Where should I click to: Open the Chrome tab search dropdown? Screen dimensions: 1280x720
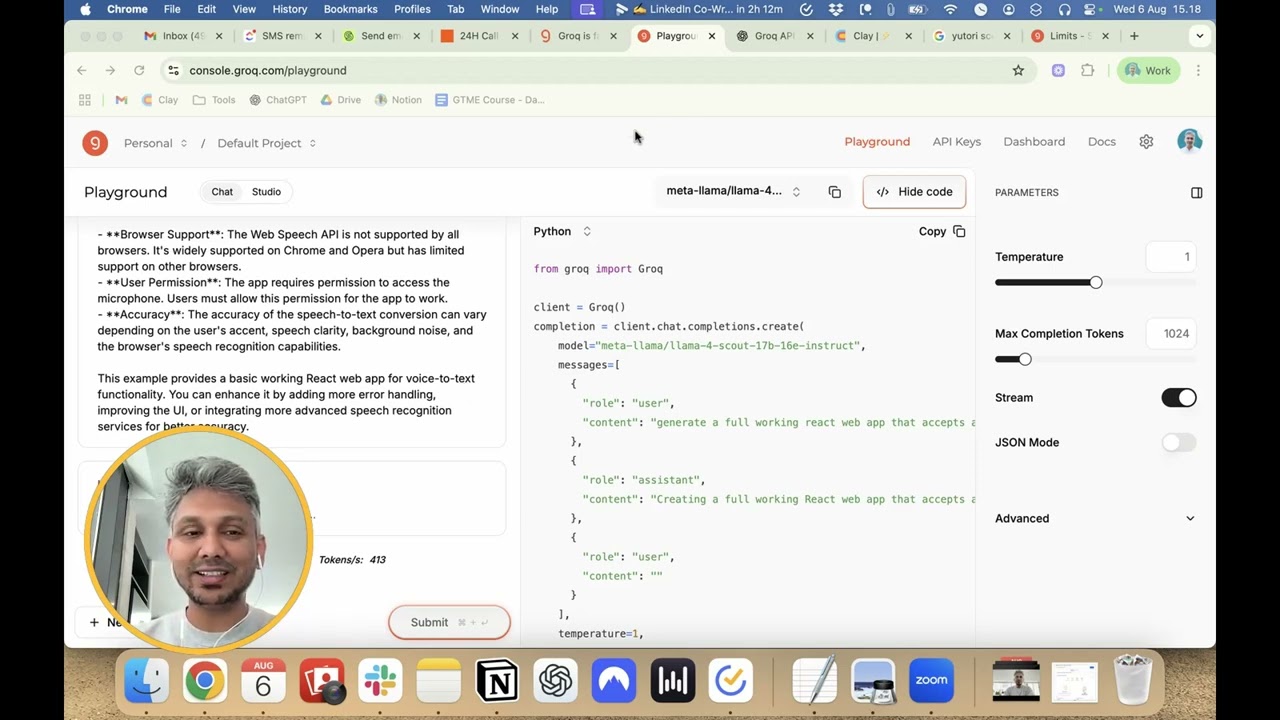1199,36
